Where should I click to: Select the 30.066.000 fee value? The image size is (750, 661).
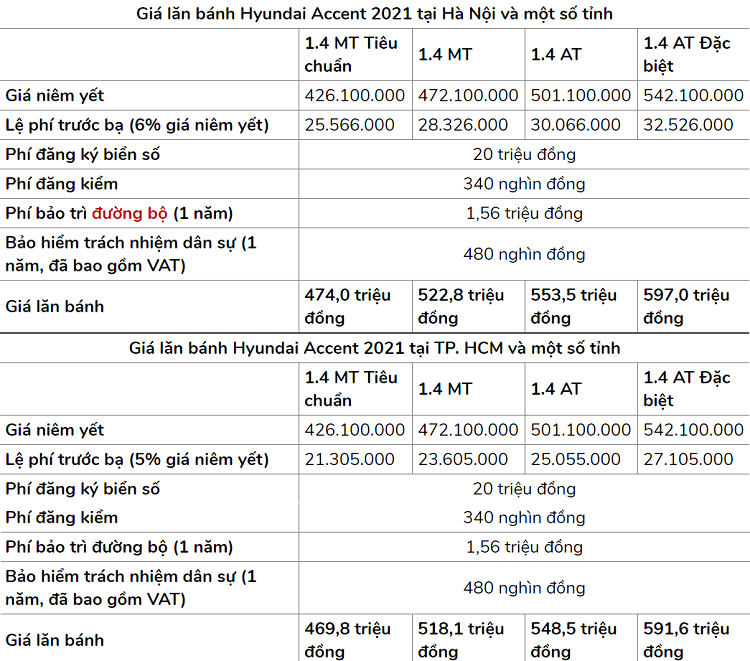click(x=575, y=125)
